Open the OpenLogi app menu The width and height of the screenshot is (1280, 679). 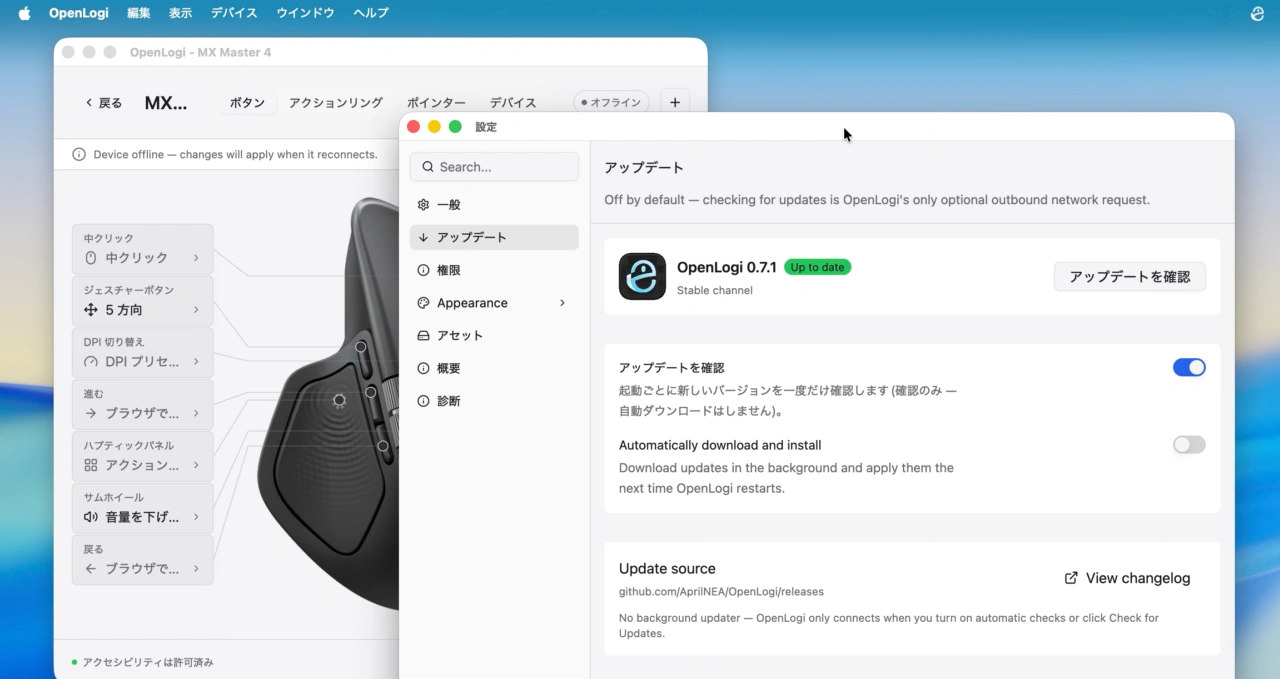(79, 13)
